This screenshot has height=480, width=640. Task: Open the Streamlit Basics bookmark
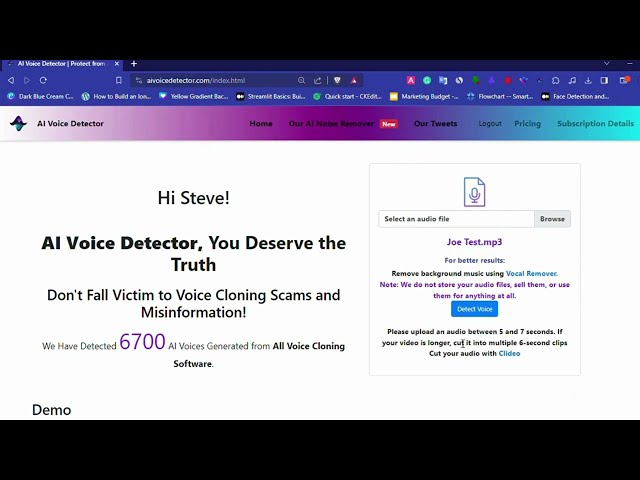tap(271, 96)
